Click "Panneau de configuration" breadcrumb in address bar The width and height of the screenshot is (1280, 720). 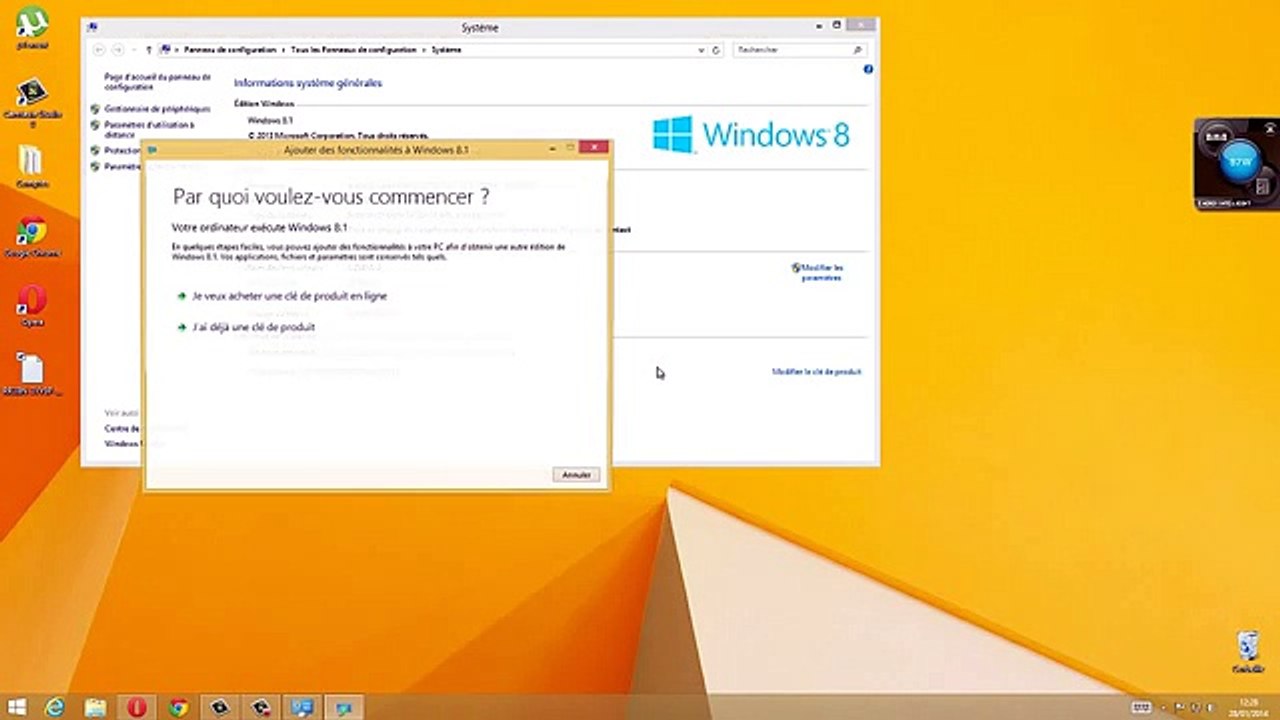(232, 49)
